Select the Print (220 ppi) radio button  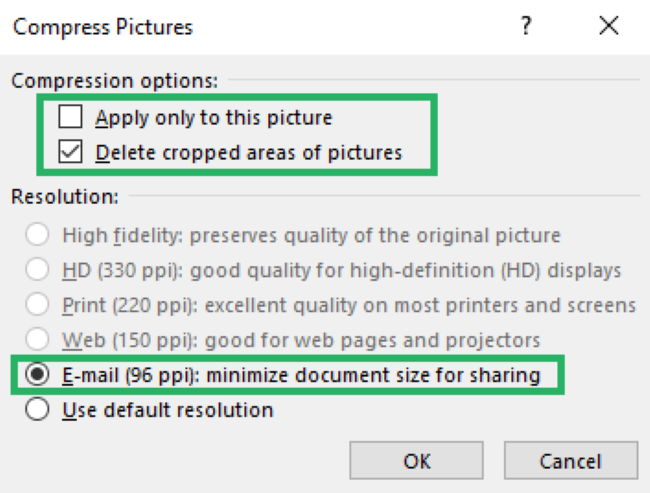pyautogui.click(x=37, y=305)
